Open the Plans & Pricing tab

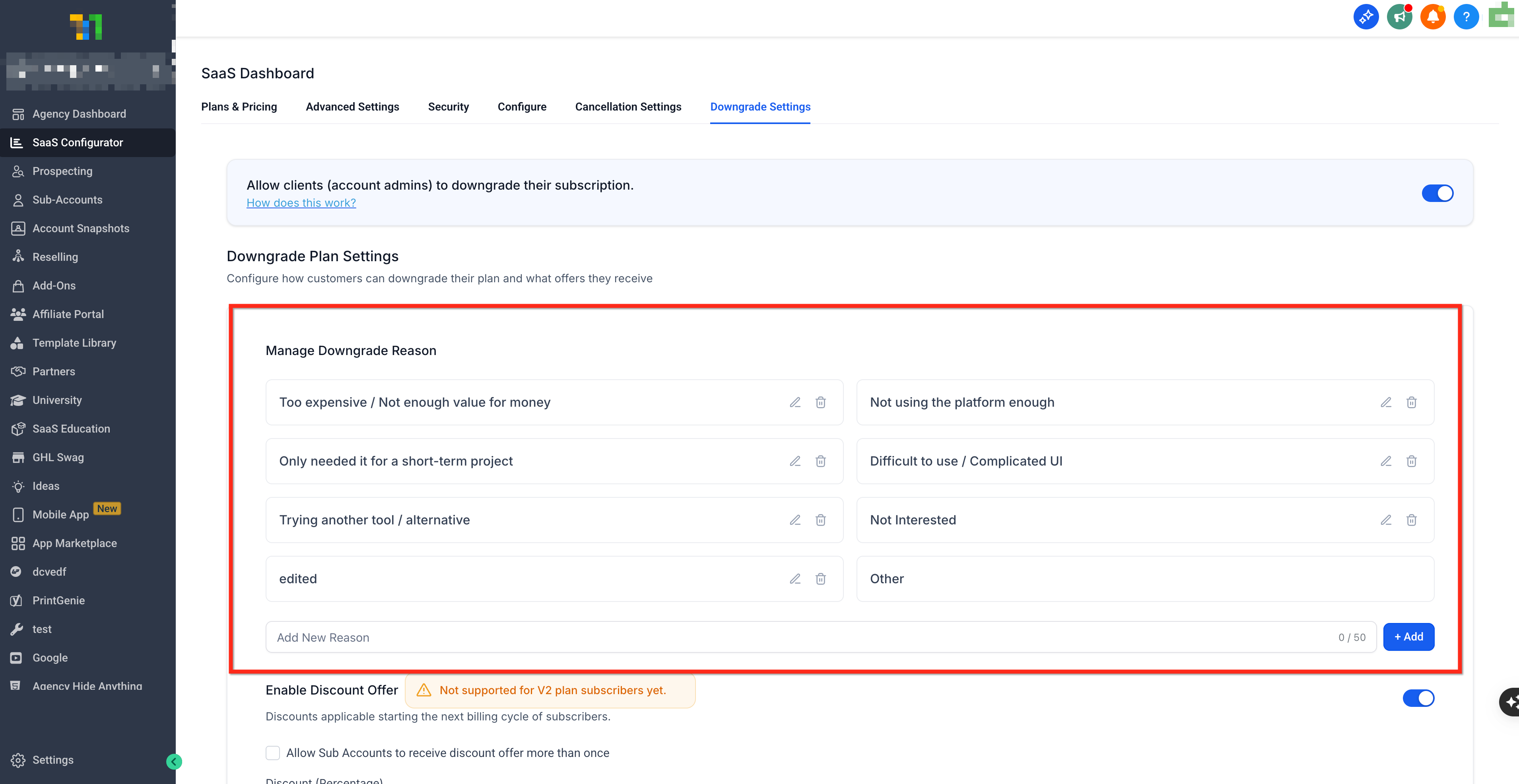[239, 107]
